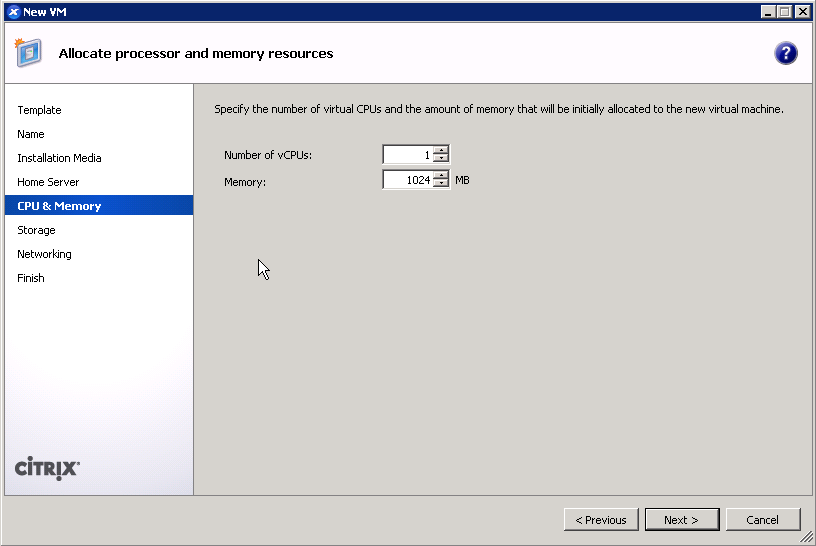The image size is (816, 546).
Task: Click the < Previous button
Action: point(601,519)
